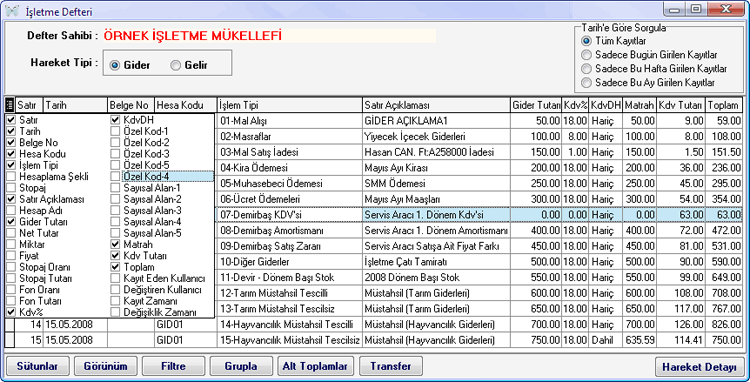Image resolution: width=750 pixels, height=382 pixels.
Task: Click the İşletme Defteri title bar app icon
Action: (12, 12)
